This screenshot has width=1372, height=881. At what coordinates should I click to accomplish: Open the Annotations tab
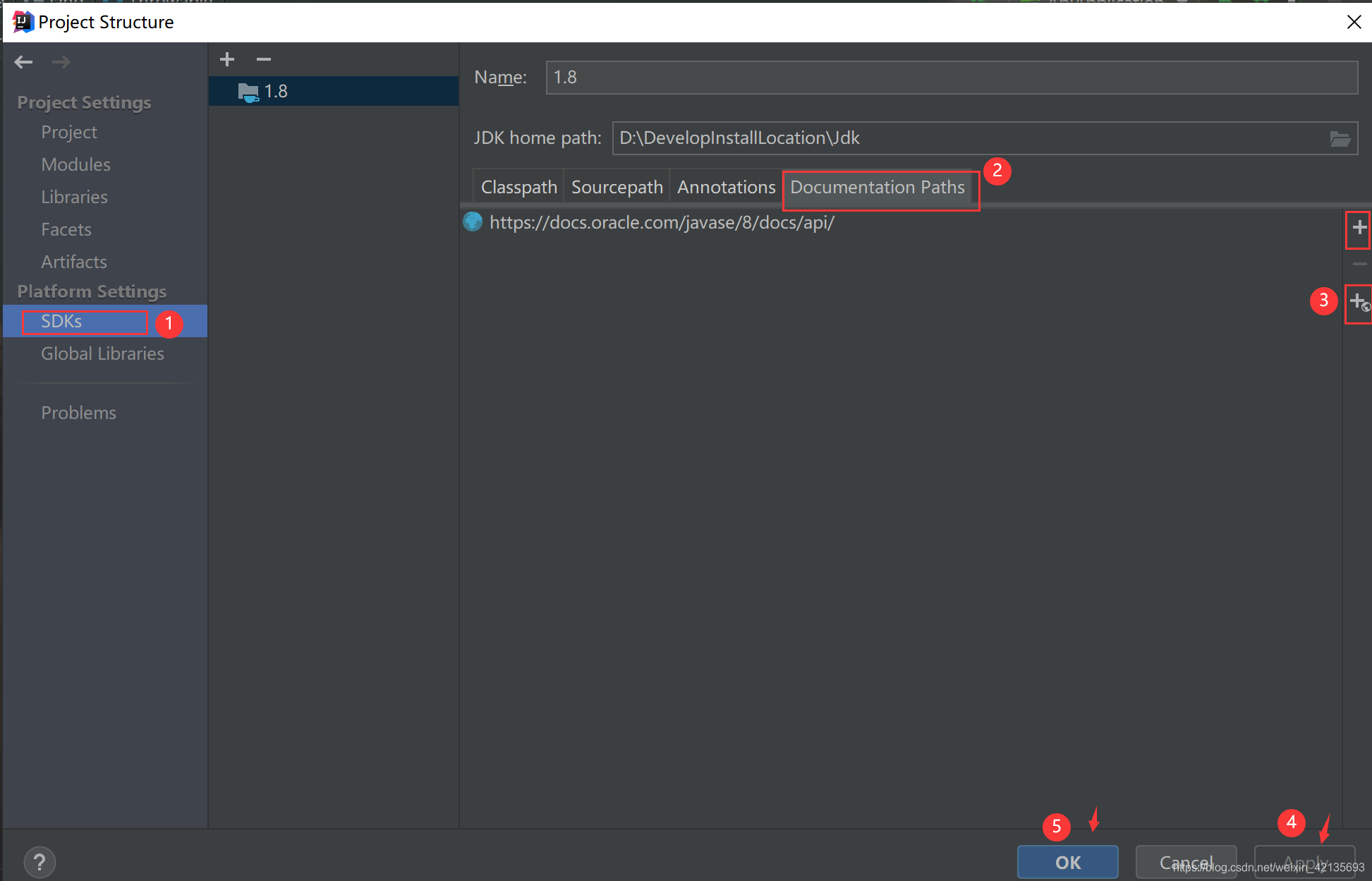726,188
